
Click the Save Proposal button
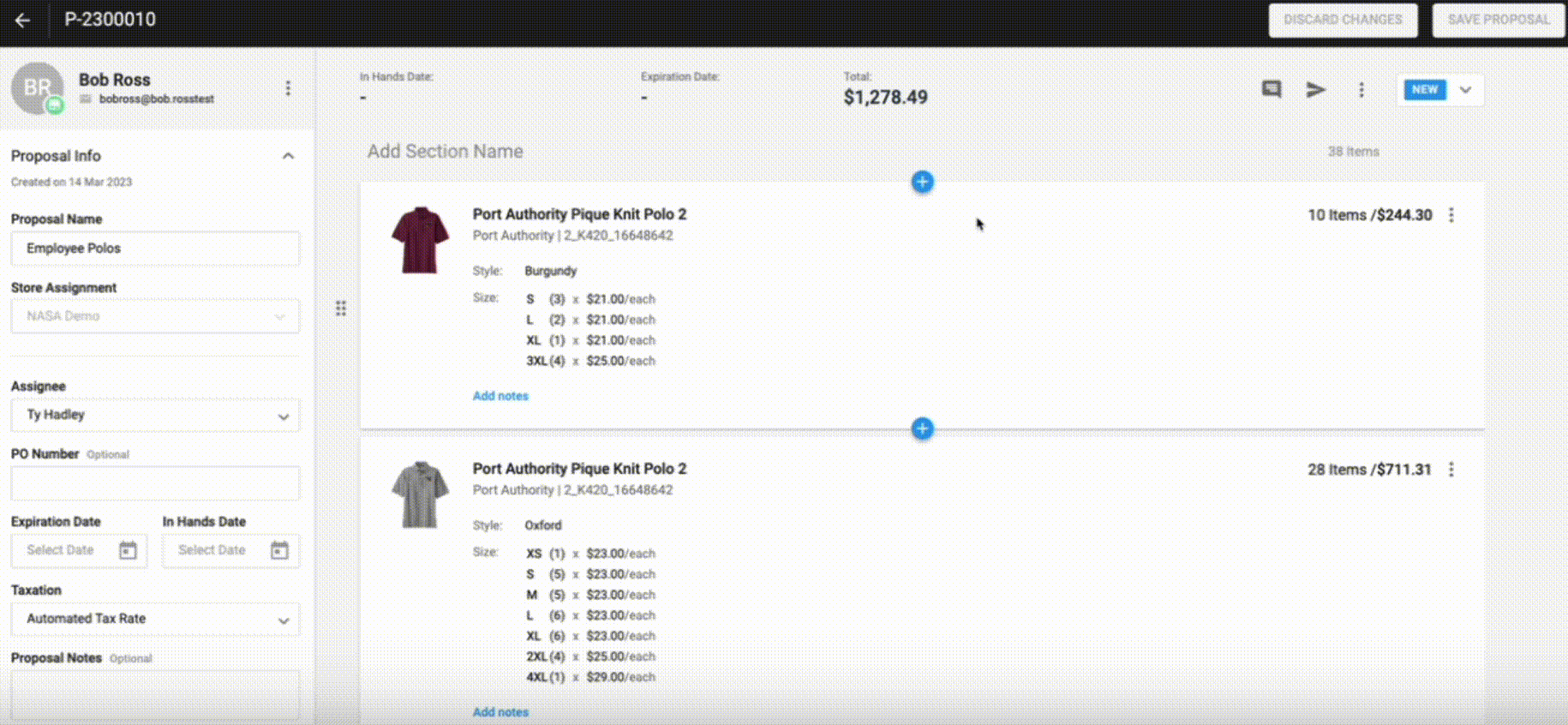coord(1499,20)
